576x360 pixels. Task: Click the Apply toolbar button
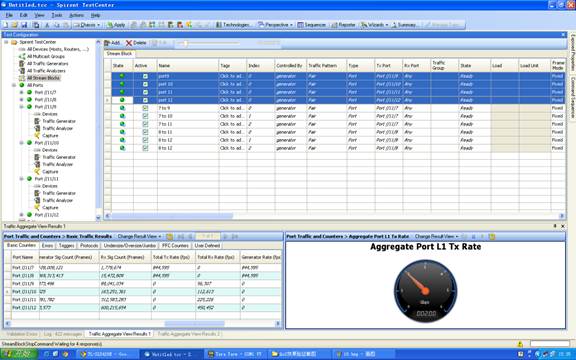pos(116,25)
